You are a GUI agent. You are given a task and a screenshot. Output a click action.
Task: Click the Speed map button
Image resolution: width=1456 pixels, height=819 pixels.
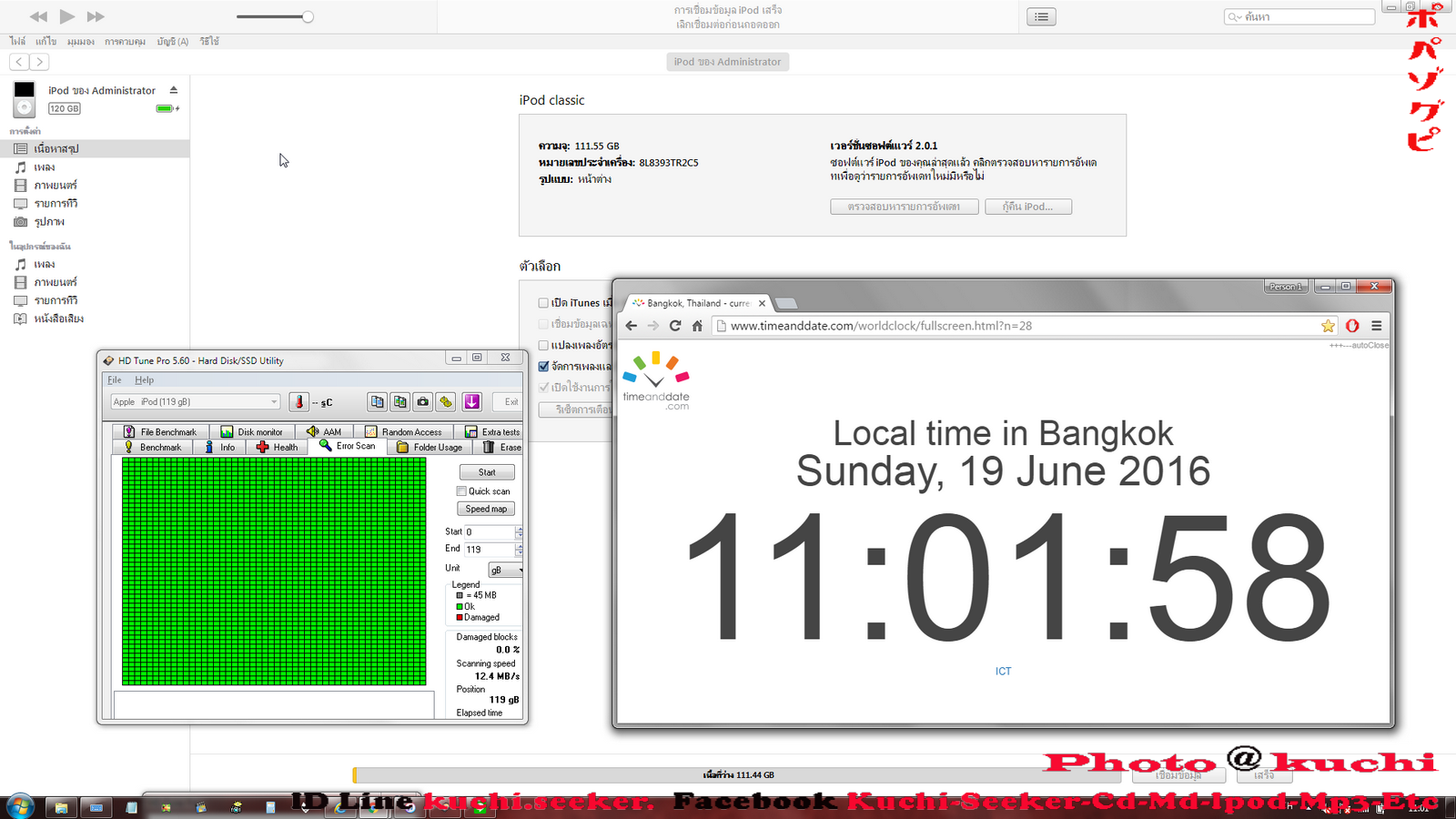(x=487, y=509)
